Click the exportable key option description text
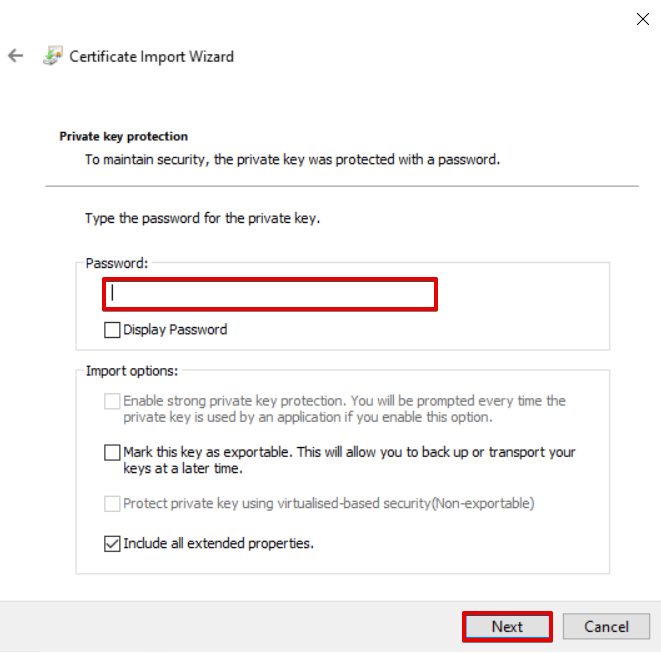The height and width of the screenshot is (653, 661). click(349, 460)
